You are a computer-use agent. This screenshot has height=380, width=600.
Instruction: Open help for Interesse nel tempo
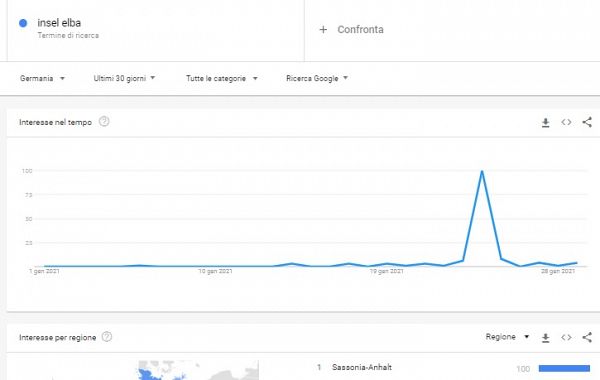[104, 122]
